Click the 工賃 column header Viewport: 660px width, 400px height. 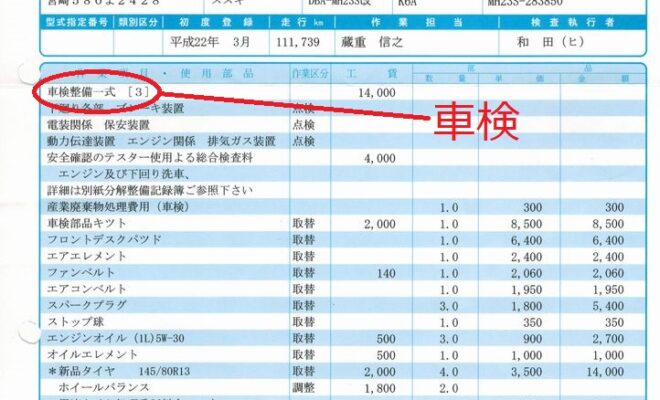[370, 74]
